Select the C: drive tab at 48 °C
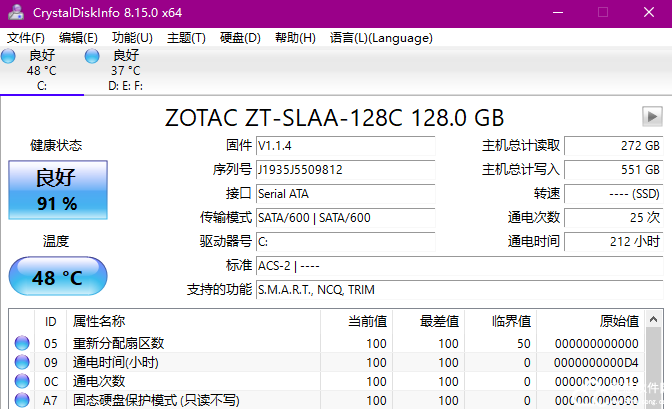 [42, 71]
